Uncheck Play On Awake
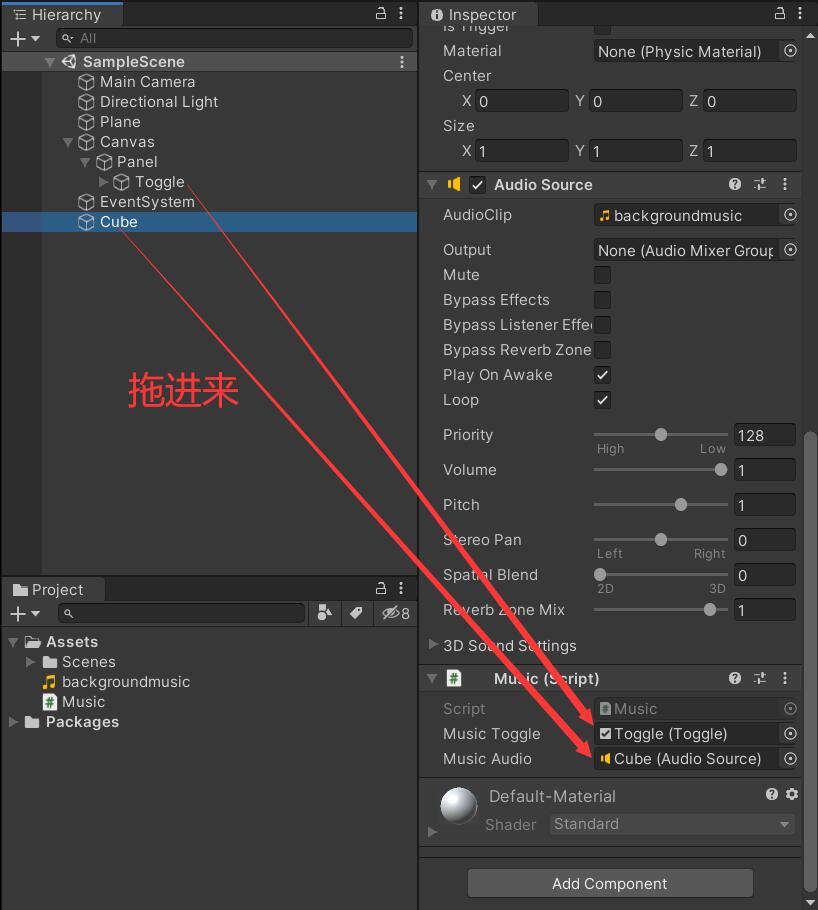The height and width of the screenshot is (910, 818). click(602, 375)
